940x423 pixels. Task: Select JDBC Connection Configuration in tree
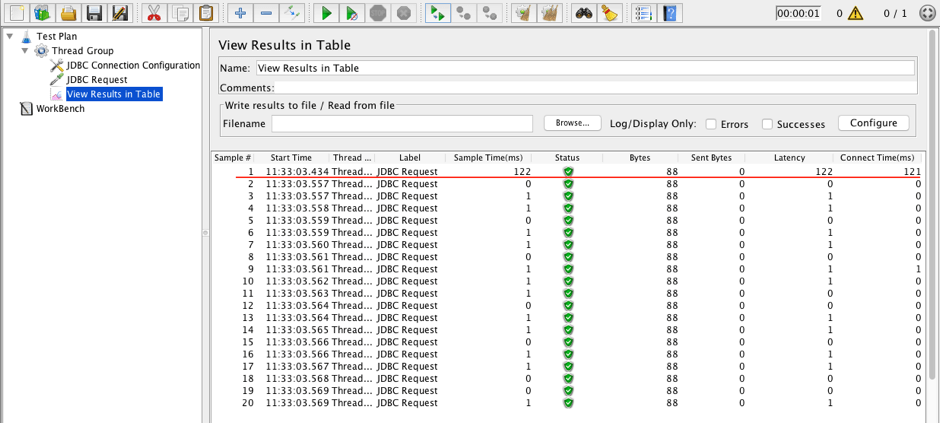[x=132, y=66]
